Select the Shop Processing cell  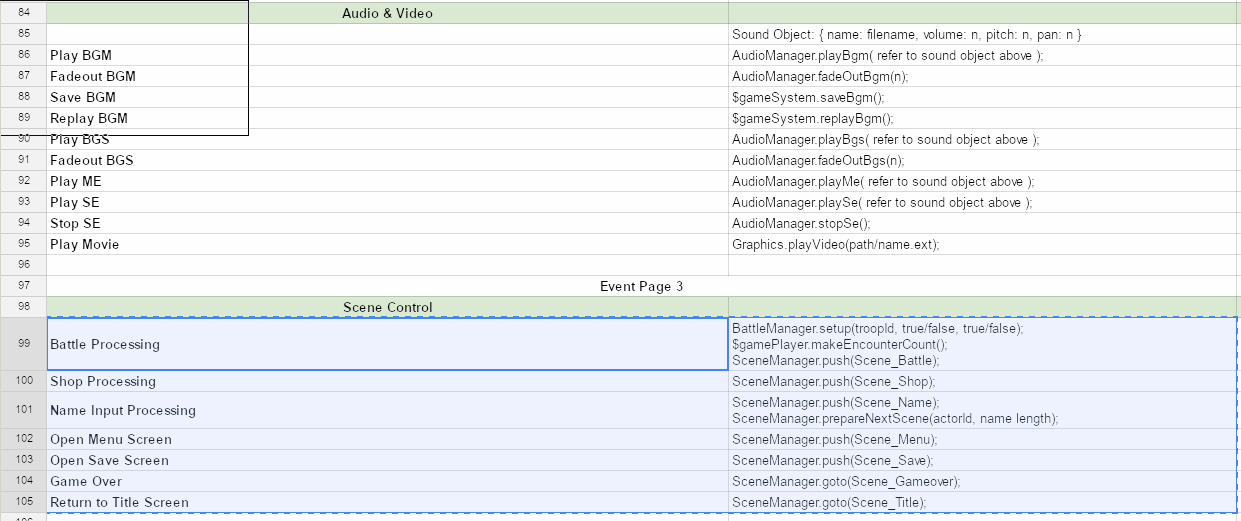click(x=387, y=381)
